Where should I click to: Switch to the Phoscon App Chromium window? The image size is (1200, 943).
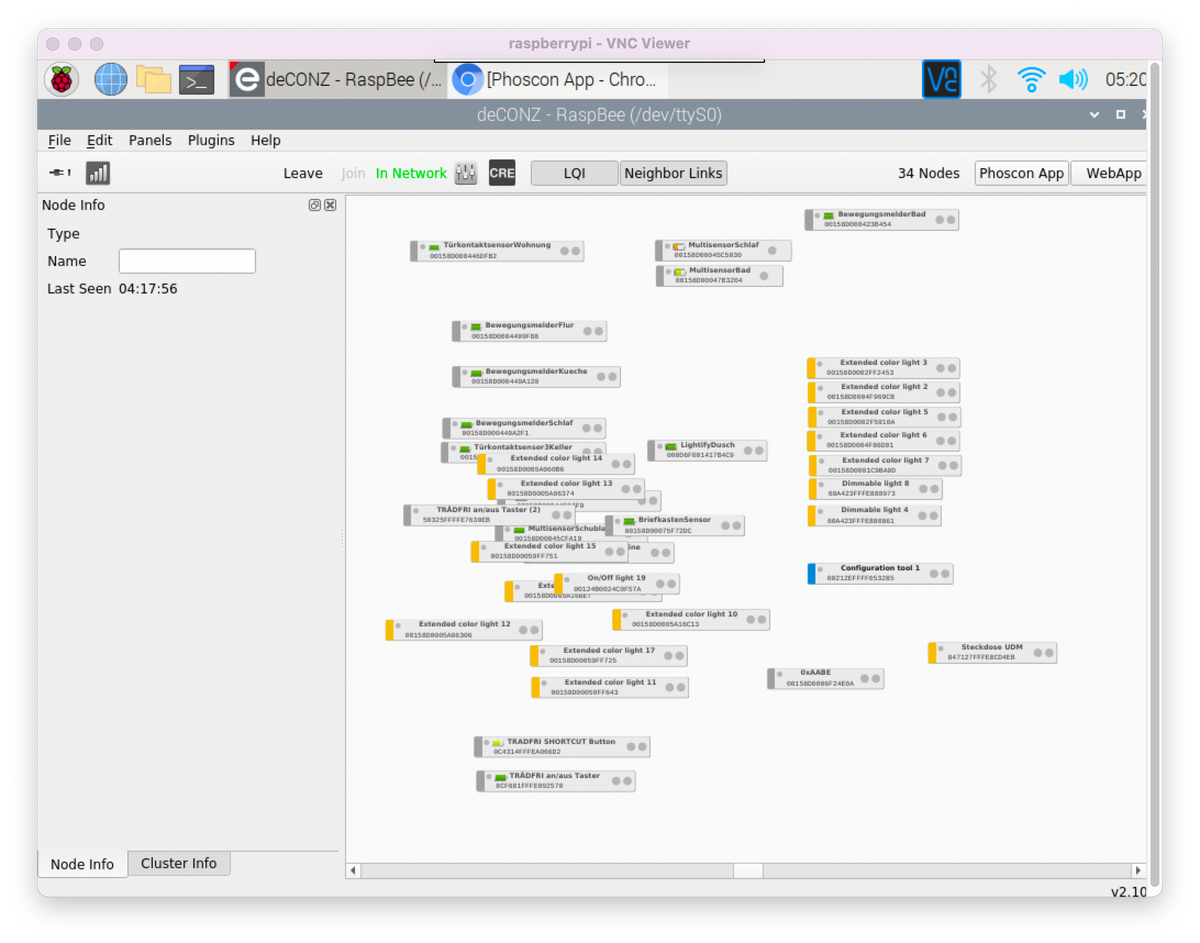(x=556, y=80)
